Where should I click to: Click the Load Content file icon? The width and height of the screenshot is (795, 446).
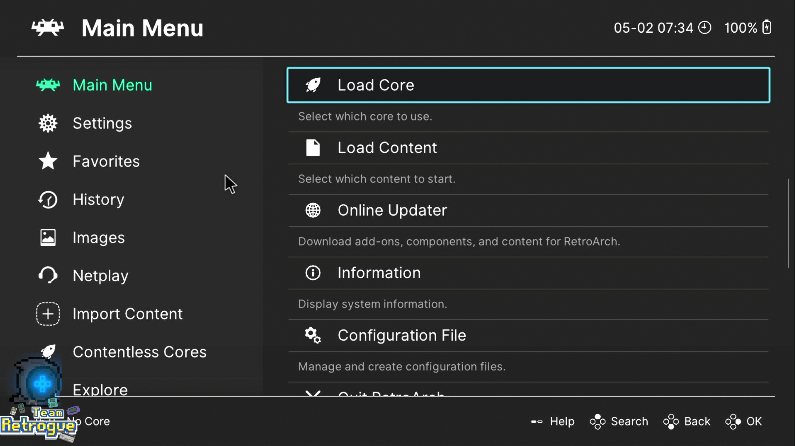coord(313,147)
